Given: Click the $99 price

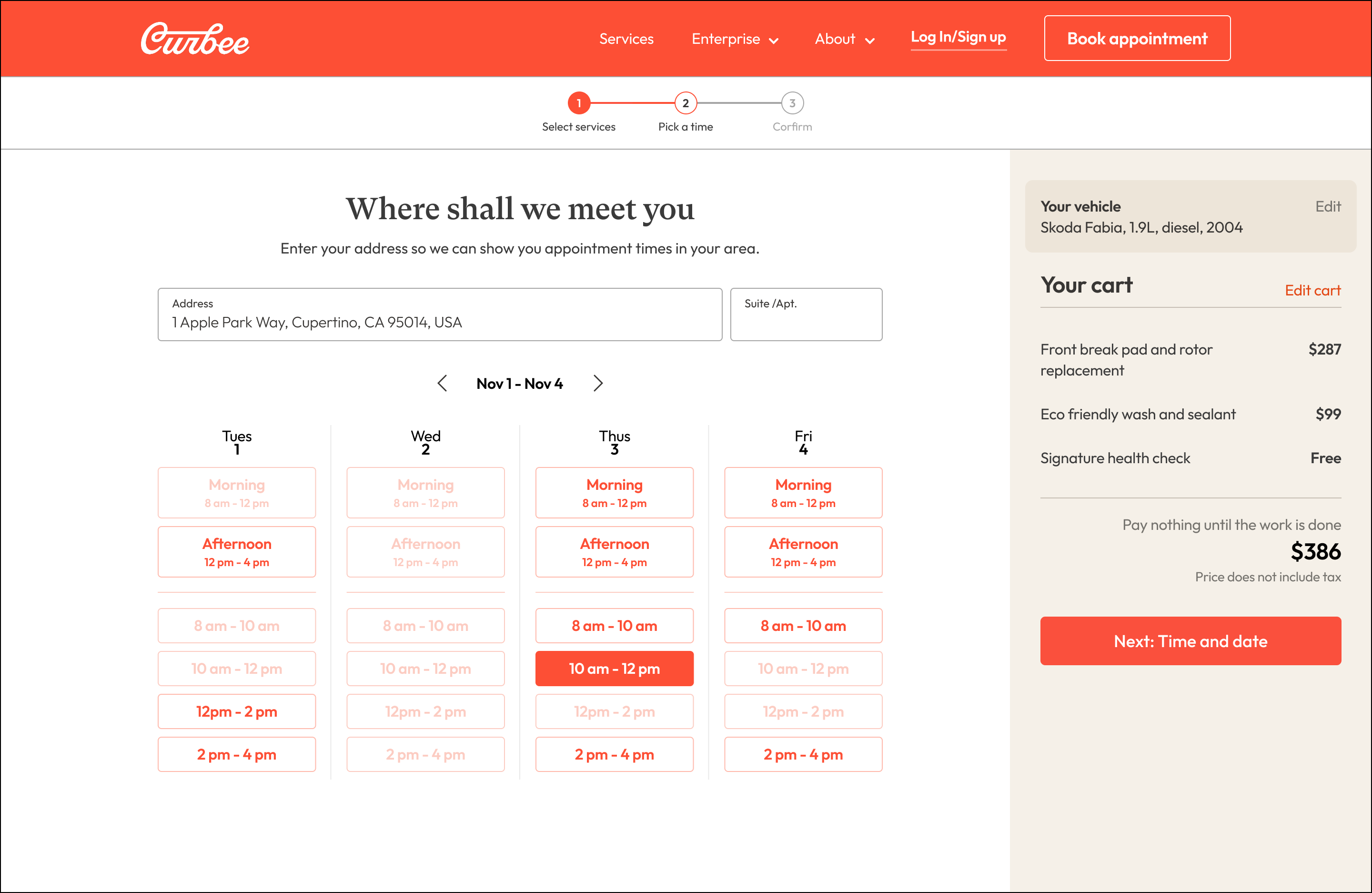Looking at the screenshot, I should pos(1328,414).
